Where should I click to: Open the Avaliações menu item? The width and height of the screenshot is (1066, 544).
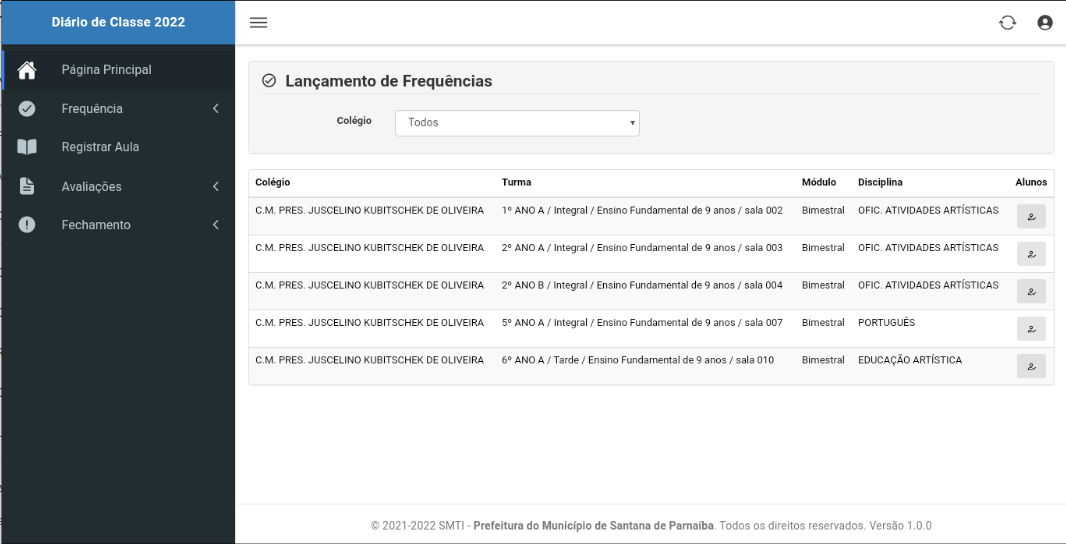[119, 186]
